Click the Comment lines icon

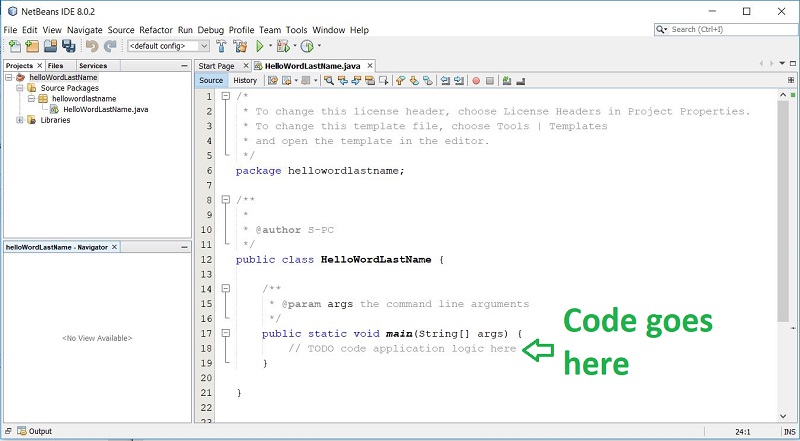click(507, 81)
